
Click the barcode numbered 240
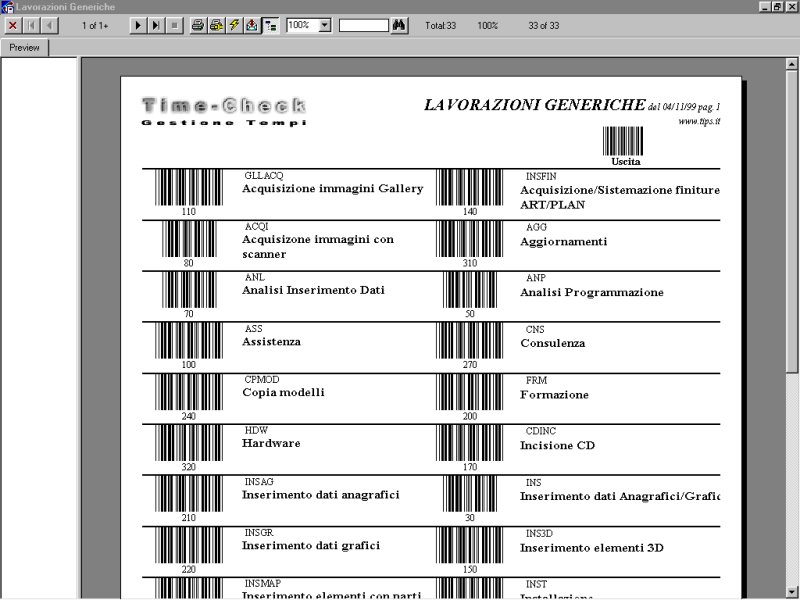[x=189, y=392]
